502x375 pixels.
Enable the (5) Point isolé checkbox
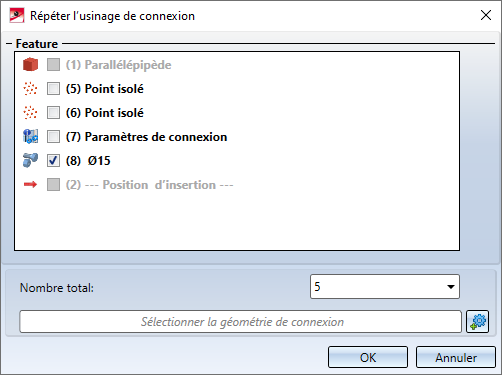pyautogui.click(x=53, y=89)
